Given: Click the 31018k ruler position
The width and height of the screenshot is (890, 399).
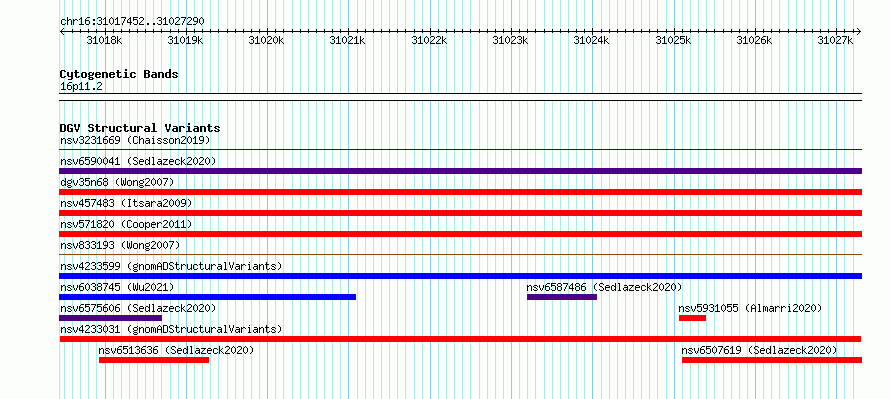Looking at the screenshot, I should [104, 40].
